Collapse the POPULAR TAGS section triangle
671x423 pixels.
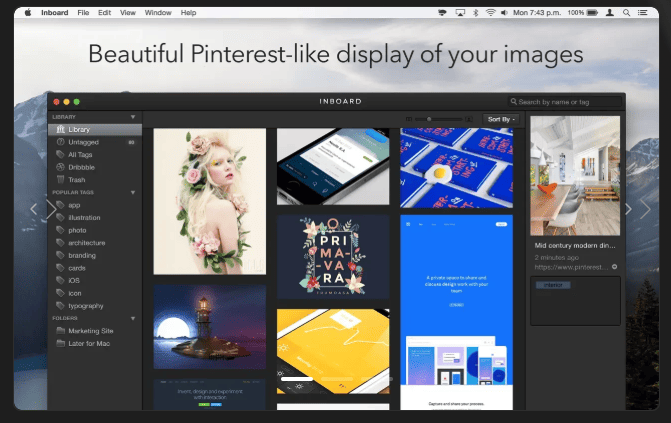pyautogui.click(x=133, y=193)
